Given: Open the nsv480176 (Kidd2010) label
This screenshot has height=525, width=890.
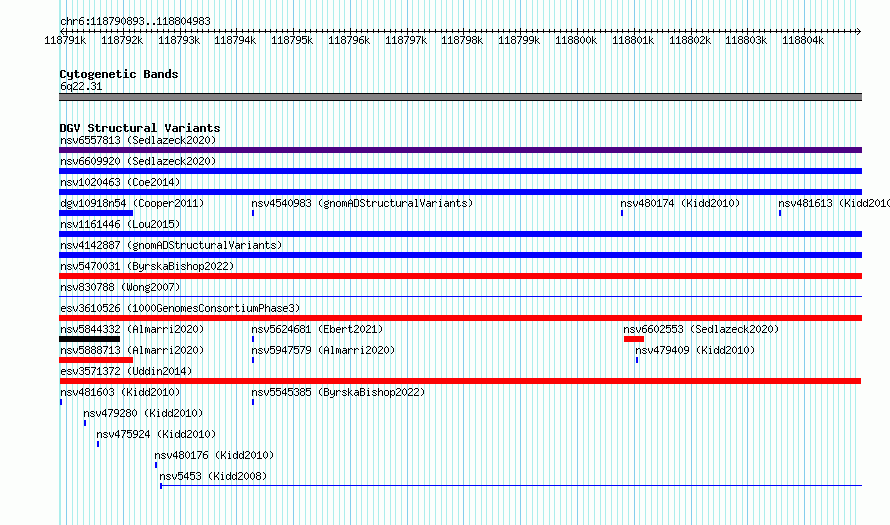Looking at the screenshot, I should (214, 455).
